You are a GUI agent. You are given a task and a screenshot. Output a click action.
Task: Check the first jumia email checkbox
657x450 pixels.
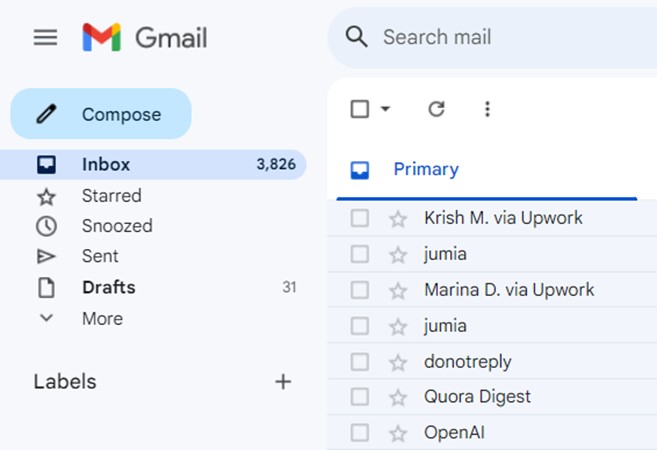point(360,254)
